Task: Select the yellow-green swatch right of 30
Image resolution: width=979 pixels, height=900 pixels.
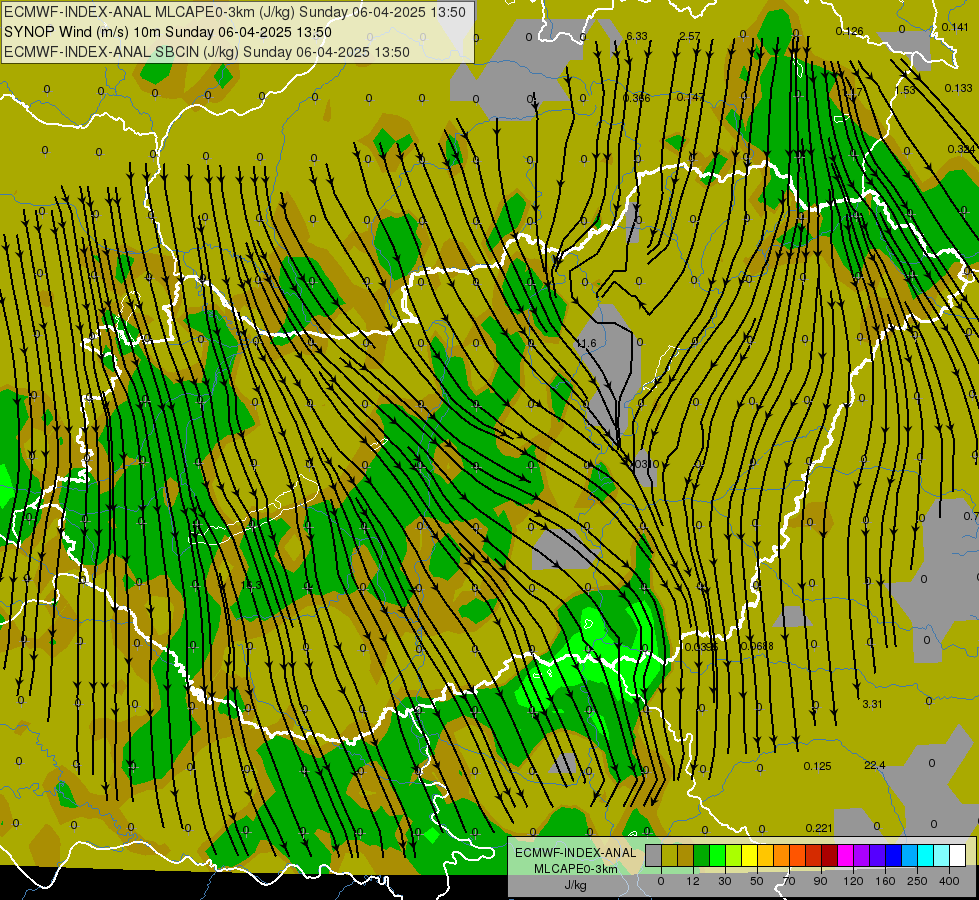Action: coord(734,855)
